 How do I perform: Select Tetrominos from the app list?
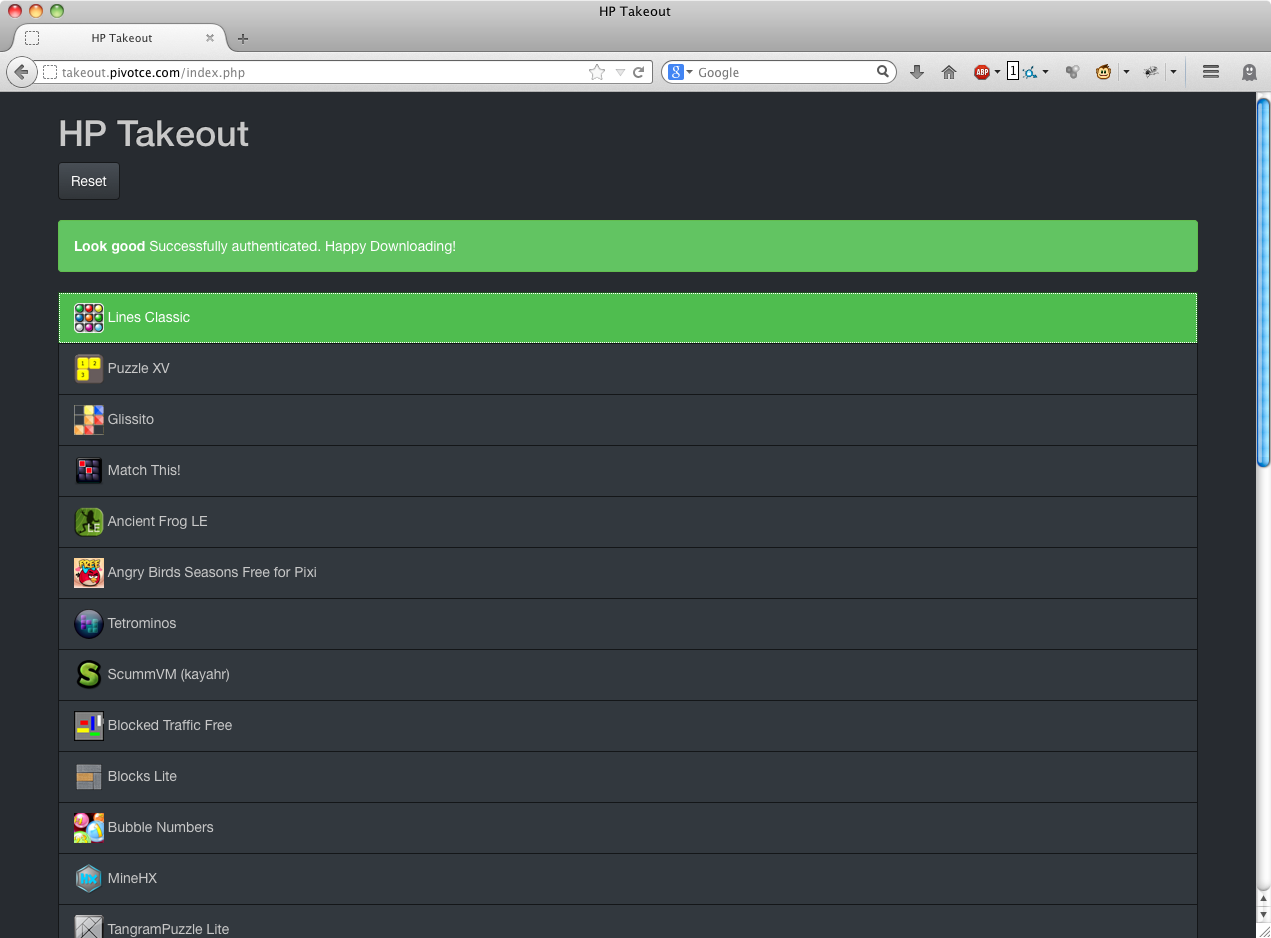pos(628,624)
